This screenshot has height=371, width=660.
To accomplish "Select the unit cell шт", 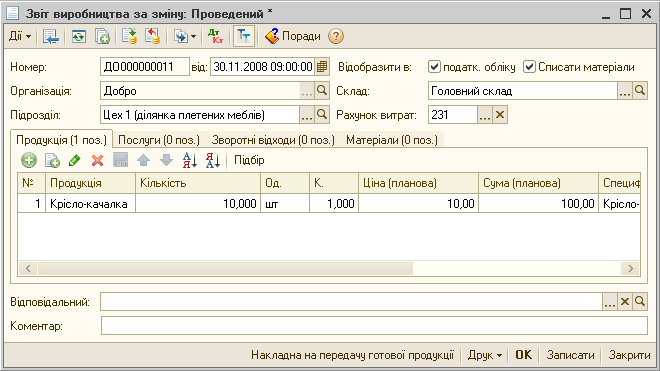I will click(x=285, y=204).
